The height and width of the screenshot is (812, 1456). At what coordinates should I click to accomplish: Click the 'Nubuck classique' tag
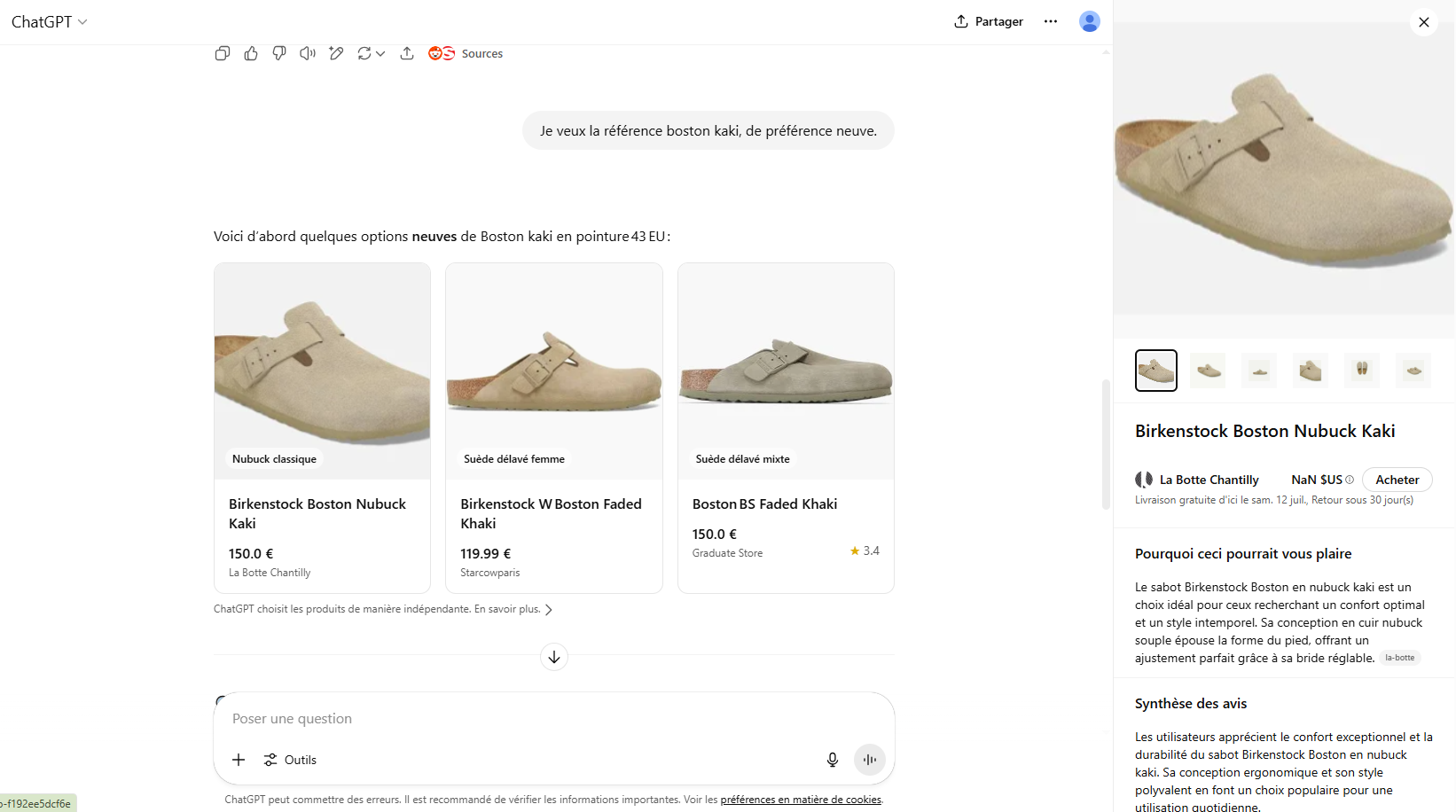pyautogui.click(x=274, y=459)
